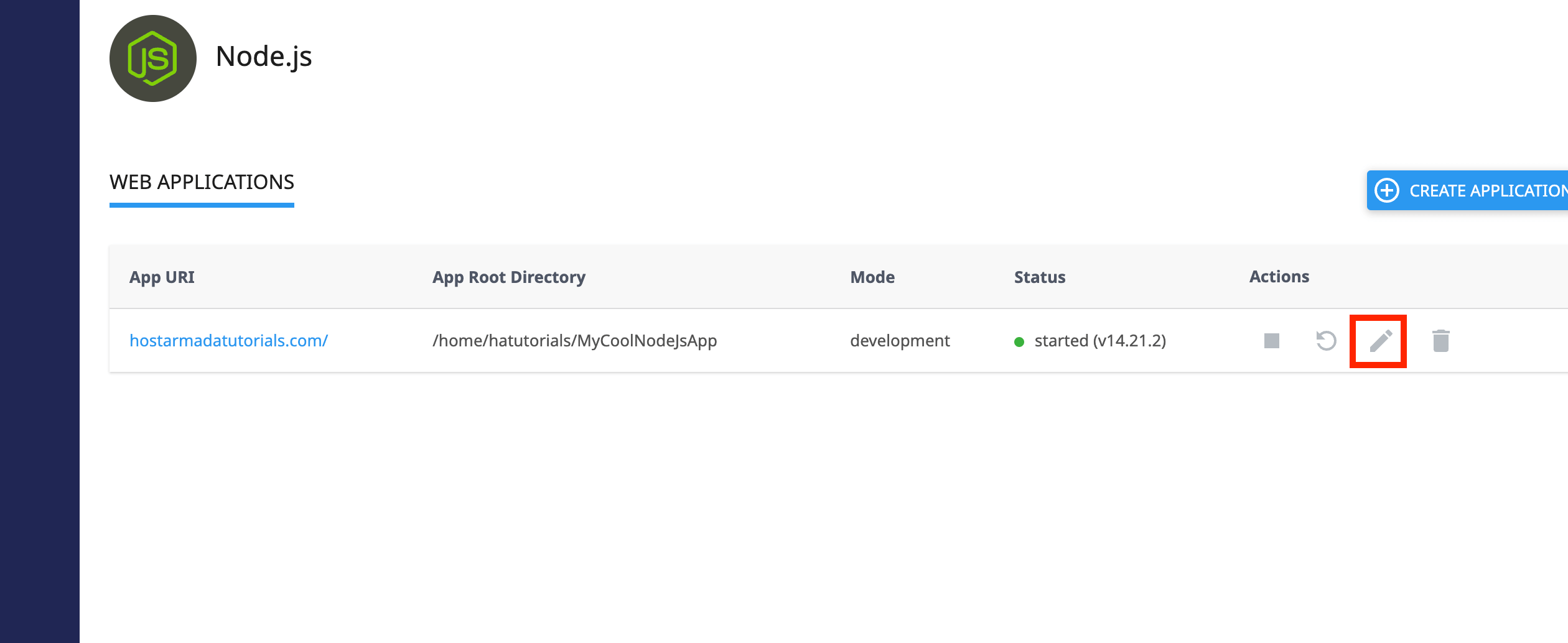The height and width of the screenshot is (643, 1568).
Task: Open the hostarmadatutorials.com/ link
Action: pos(228,341)
